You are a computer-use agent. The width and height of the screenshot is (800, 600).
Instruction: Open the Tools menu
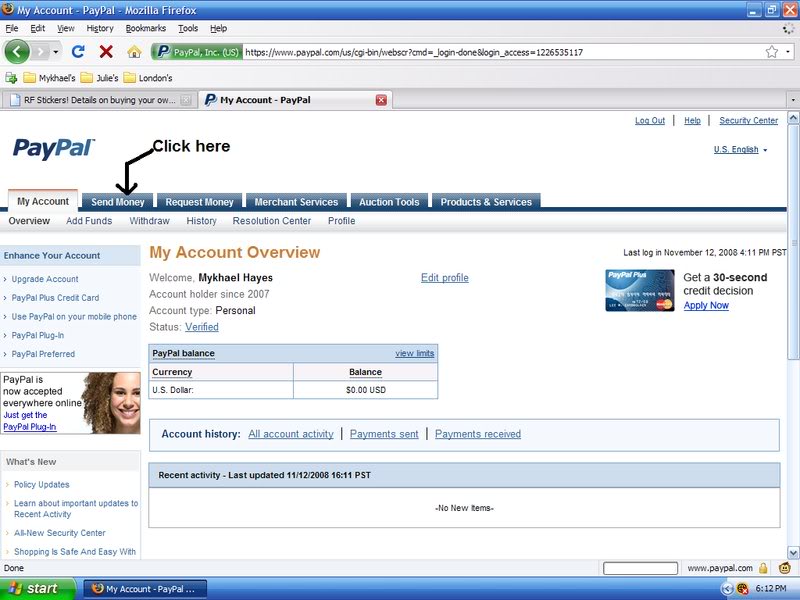point(188,29)
